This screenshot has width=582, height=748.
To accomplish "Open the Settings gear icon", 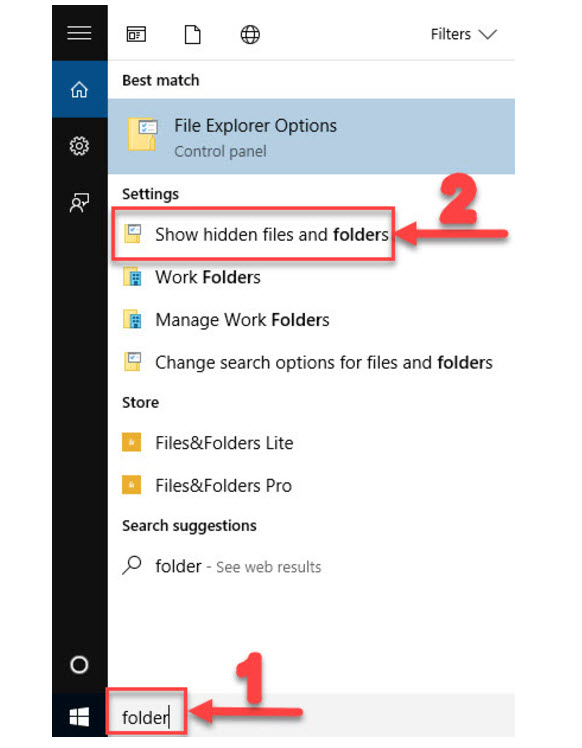I will [79, 146].
